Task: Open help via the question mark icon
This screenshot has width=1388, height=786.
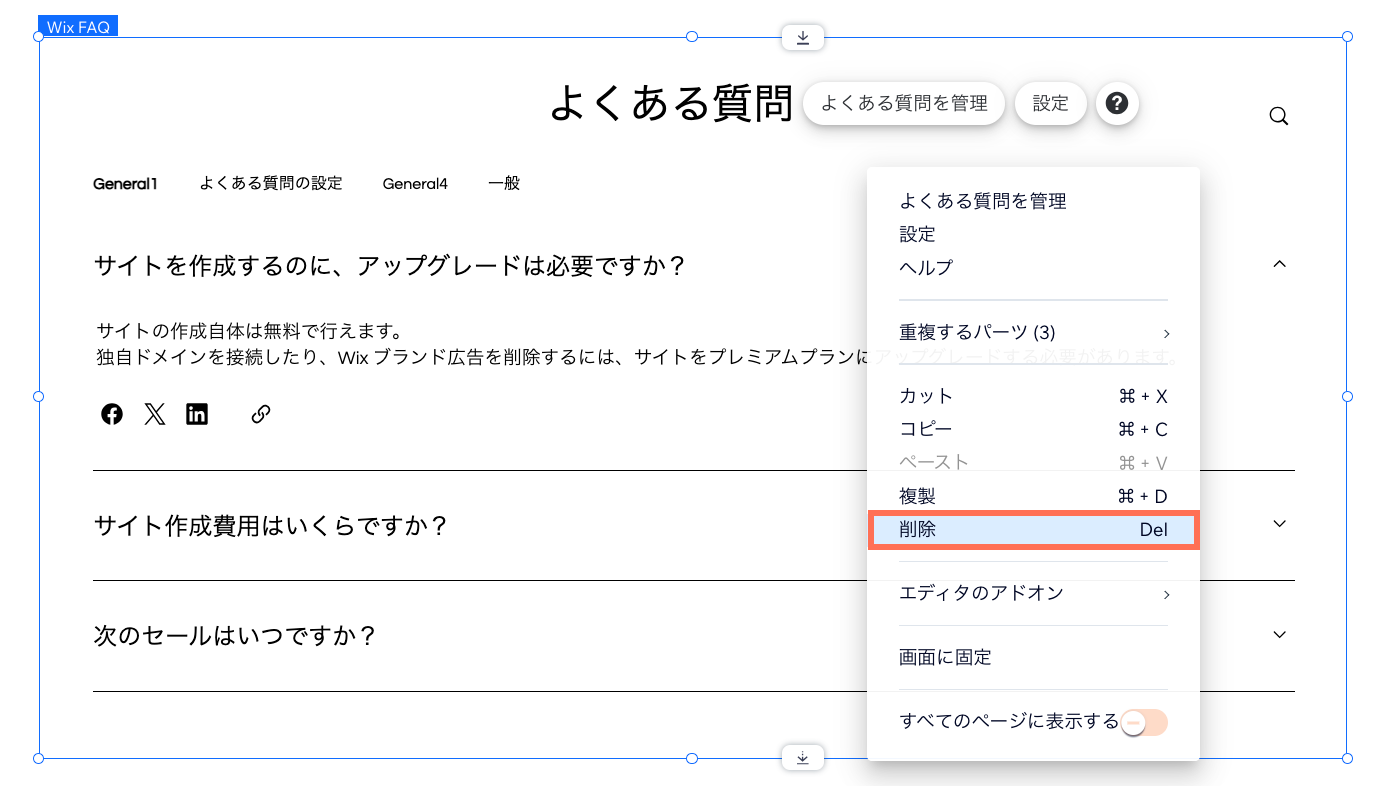Action: [x=1117, y=103]
